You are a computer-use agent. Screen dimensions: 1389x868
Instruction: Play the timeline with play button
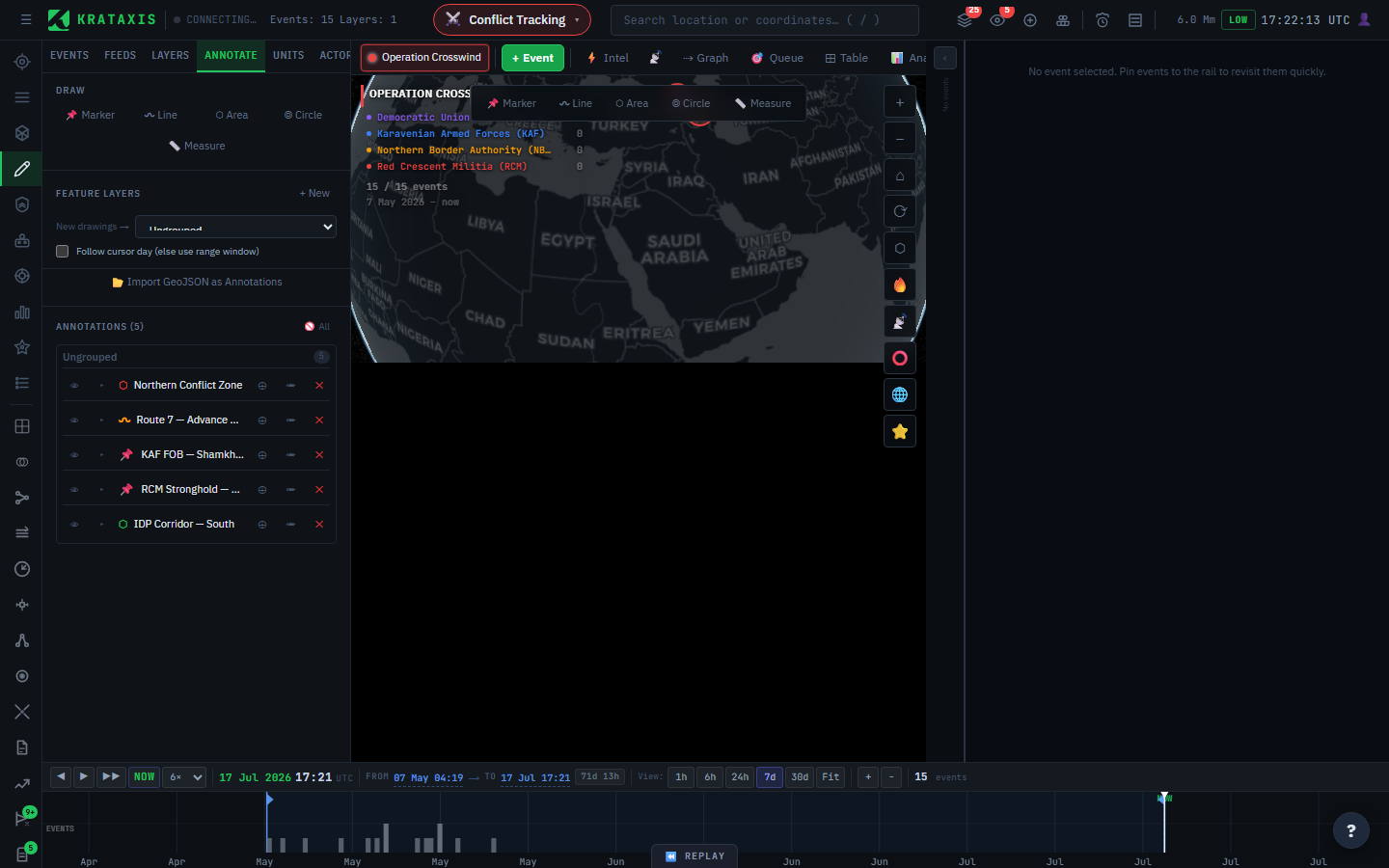click(84, 776)
